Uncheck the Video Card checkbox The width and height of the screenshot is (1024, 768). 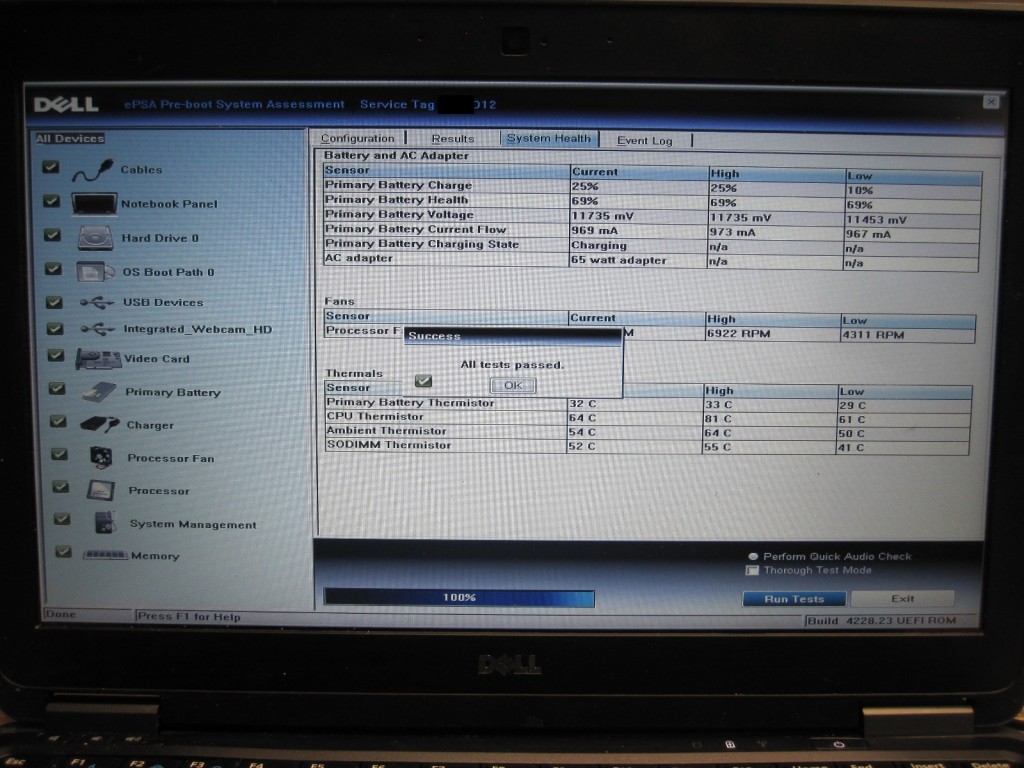56,355
